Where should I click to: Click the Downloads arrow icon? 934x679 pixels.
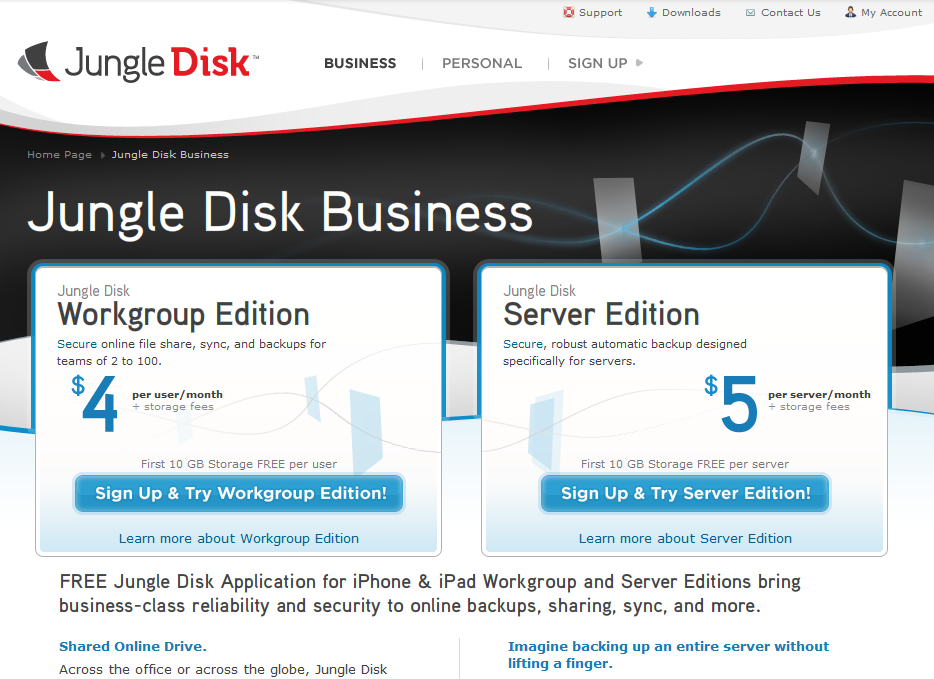[x=652, y=12]
